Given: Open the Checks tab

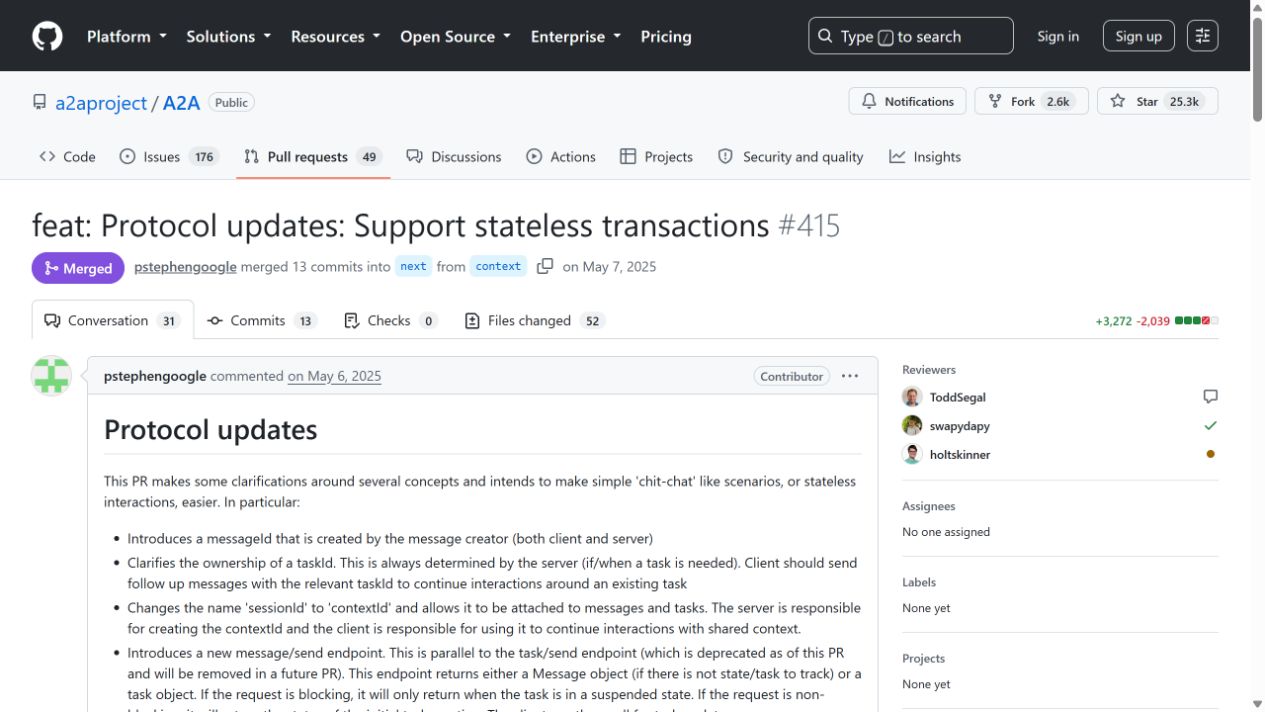Looking at the screenshot, I should point(390,320).
